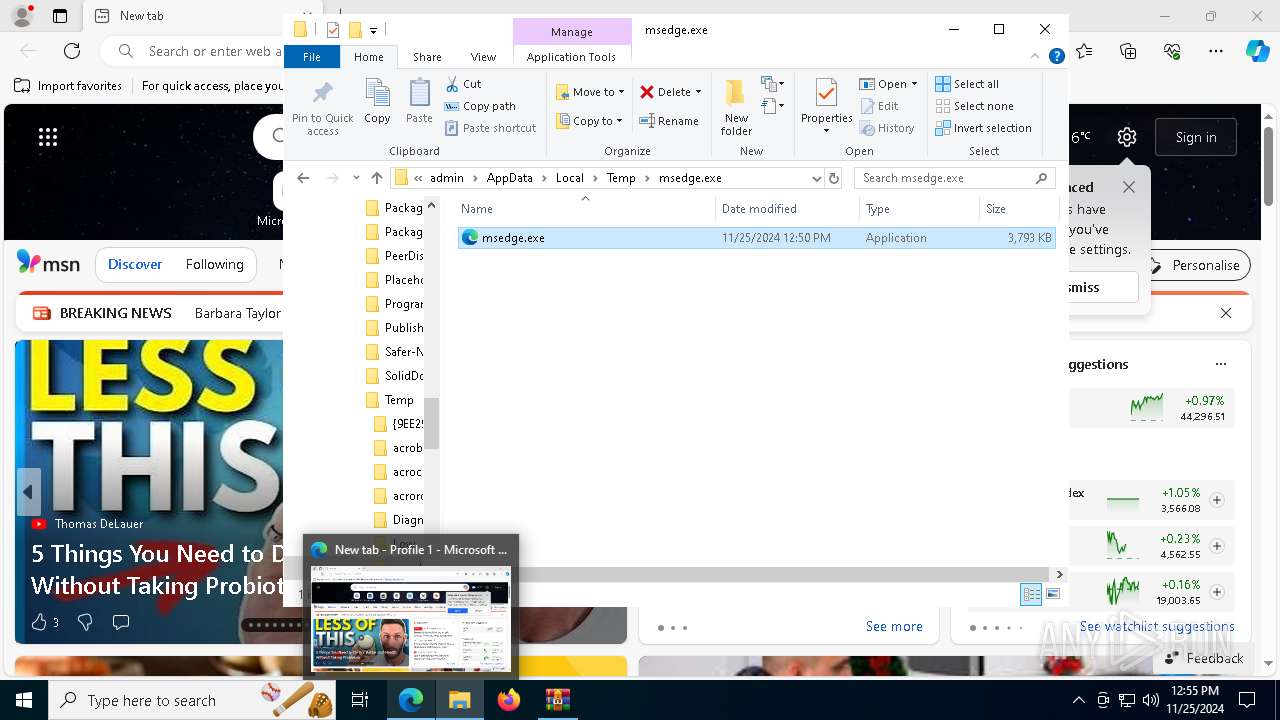Open Edge page settings gear icon
This screenshot has height=720, width=1280.
click(x=1127, y=137)
